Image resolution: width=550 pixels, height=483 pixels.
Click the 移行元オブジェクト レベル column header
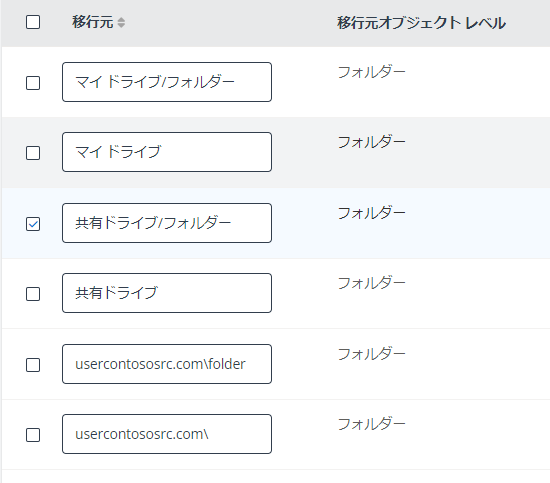[421, 23]
